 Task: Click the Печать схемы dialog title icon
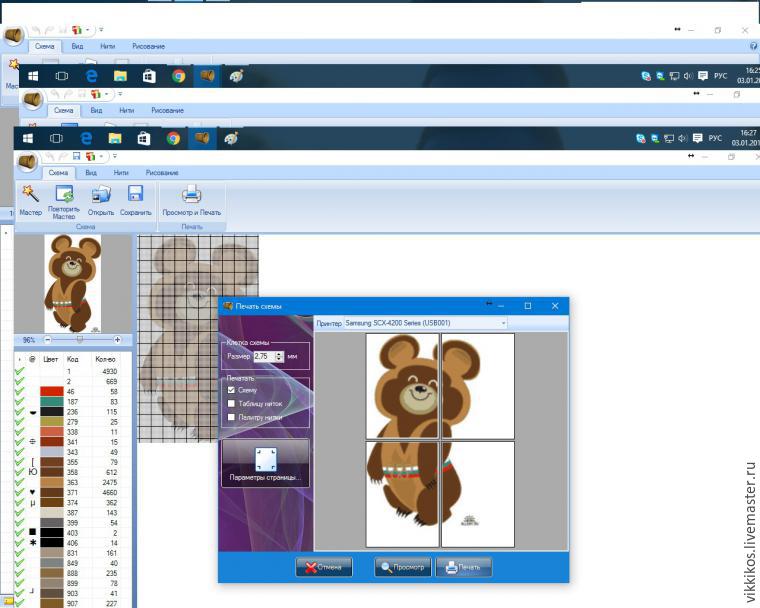(x=227, y=306)
